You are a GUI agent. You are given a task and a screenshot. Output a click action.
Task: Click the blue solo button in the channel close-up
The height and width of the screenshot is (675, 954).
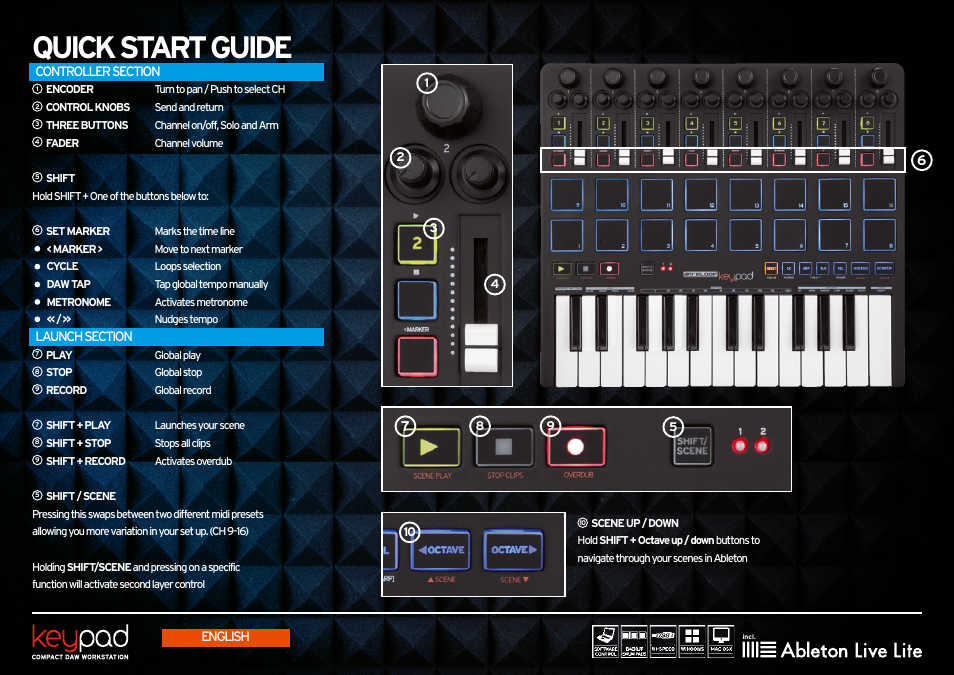417,300
